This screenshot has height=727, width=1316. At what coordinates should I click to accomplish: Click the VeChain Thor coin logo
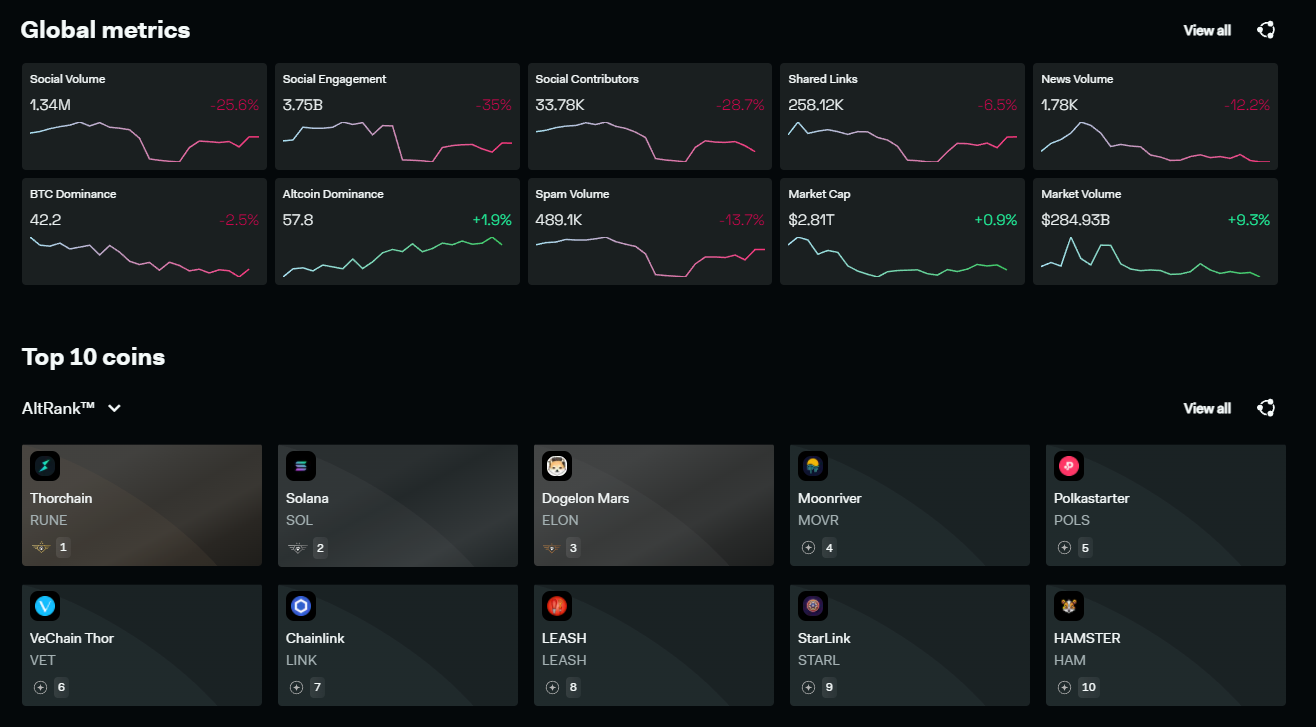click(x=45, y=606)
